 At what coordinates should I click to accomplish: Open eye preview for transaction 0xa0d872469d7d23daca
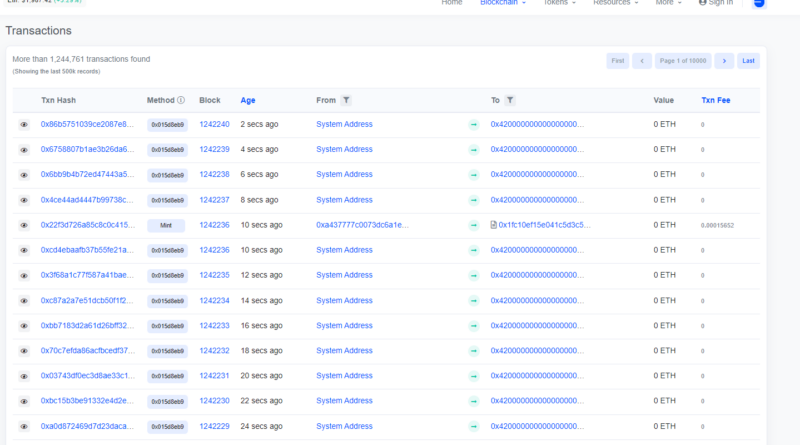[24, 426]
